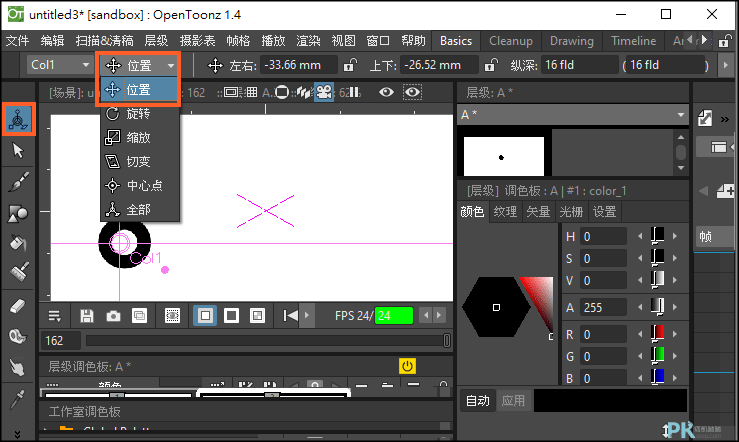Image resolution: width=739 pixels, height=442 pixels.
Task: Choose 位置 in the open dropdown list
Action: point(140,90)
